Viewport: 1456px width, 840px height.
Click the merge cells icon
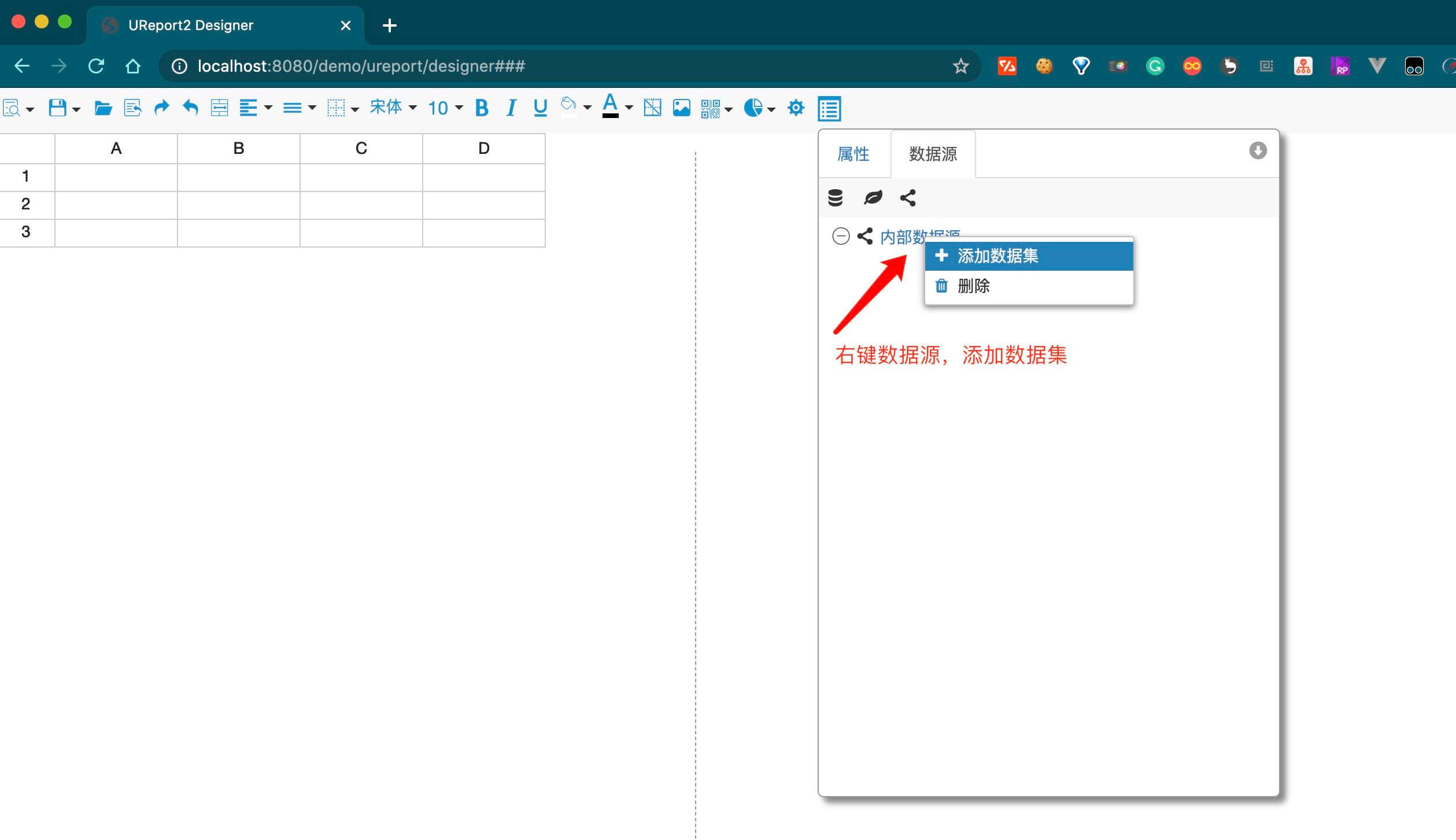(219, 108)
